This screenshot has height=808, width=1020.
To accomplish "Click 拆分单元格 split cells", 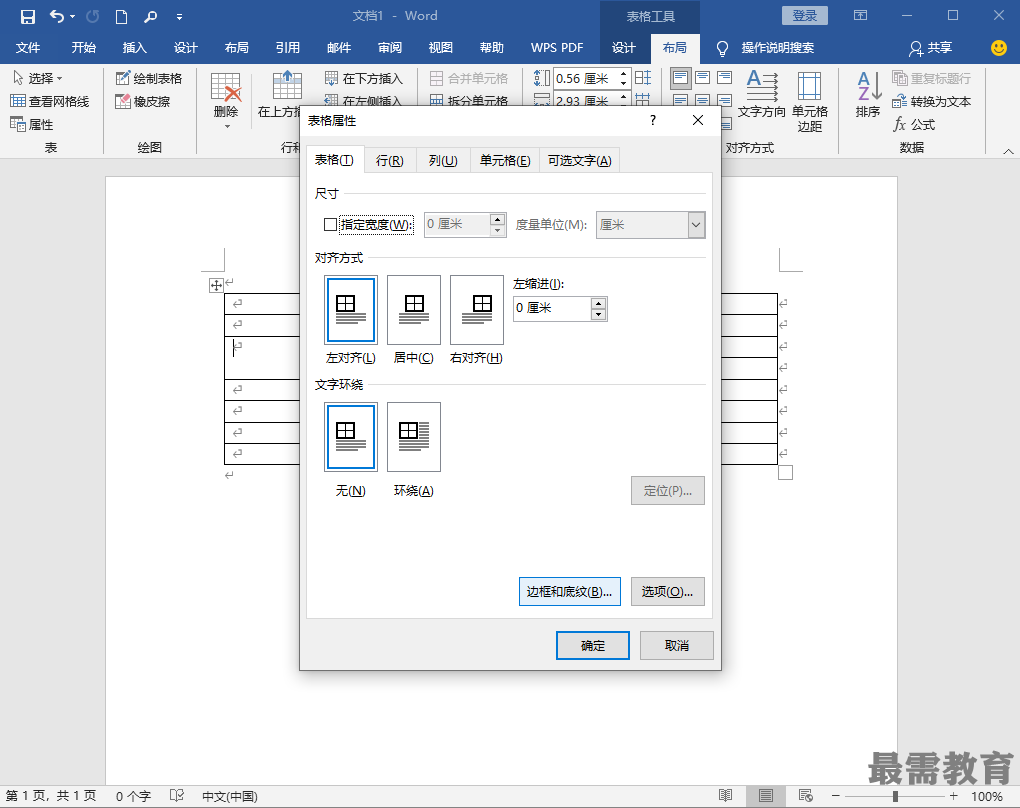I will pos(469,101).
